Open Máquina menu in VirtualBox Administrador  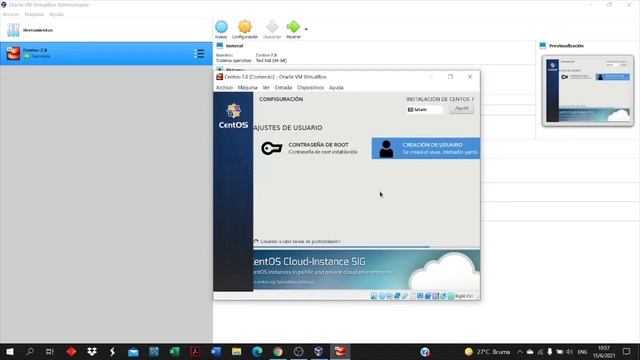pos(34,14)
